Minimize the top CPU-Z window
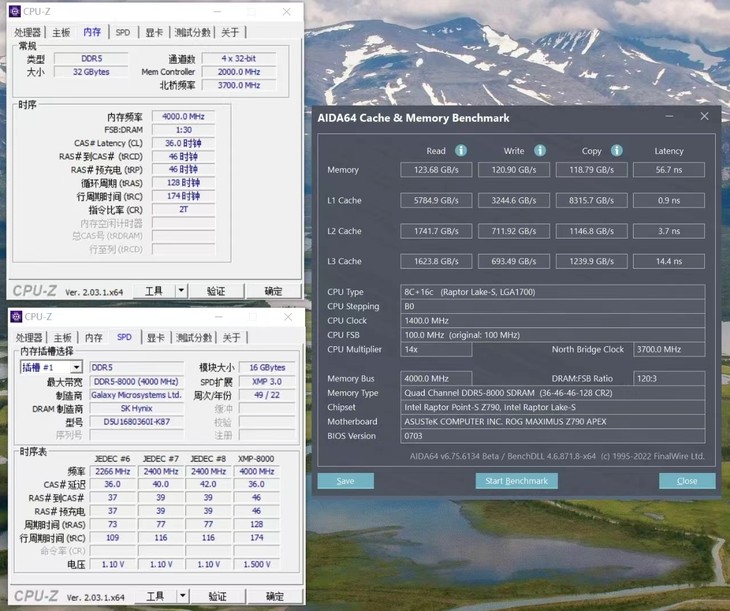The height and width of the screenshot is (611, 730). (x=217, y=12)
